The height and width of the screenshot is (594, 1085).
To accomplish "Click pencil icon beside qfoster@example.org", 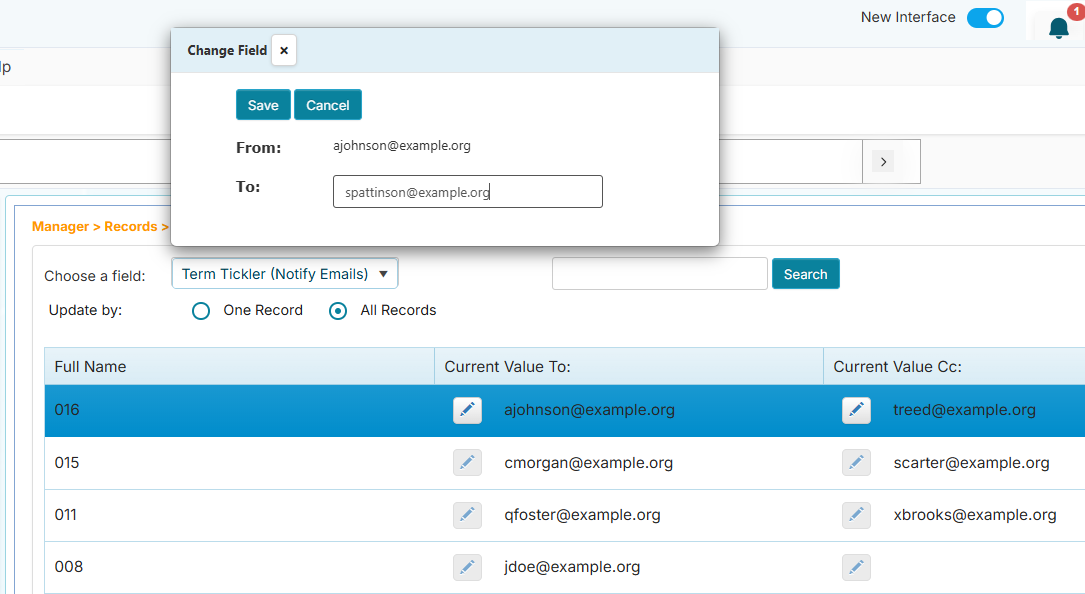I will point(467,515).
